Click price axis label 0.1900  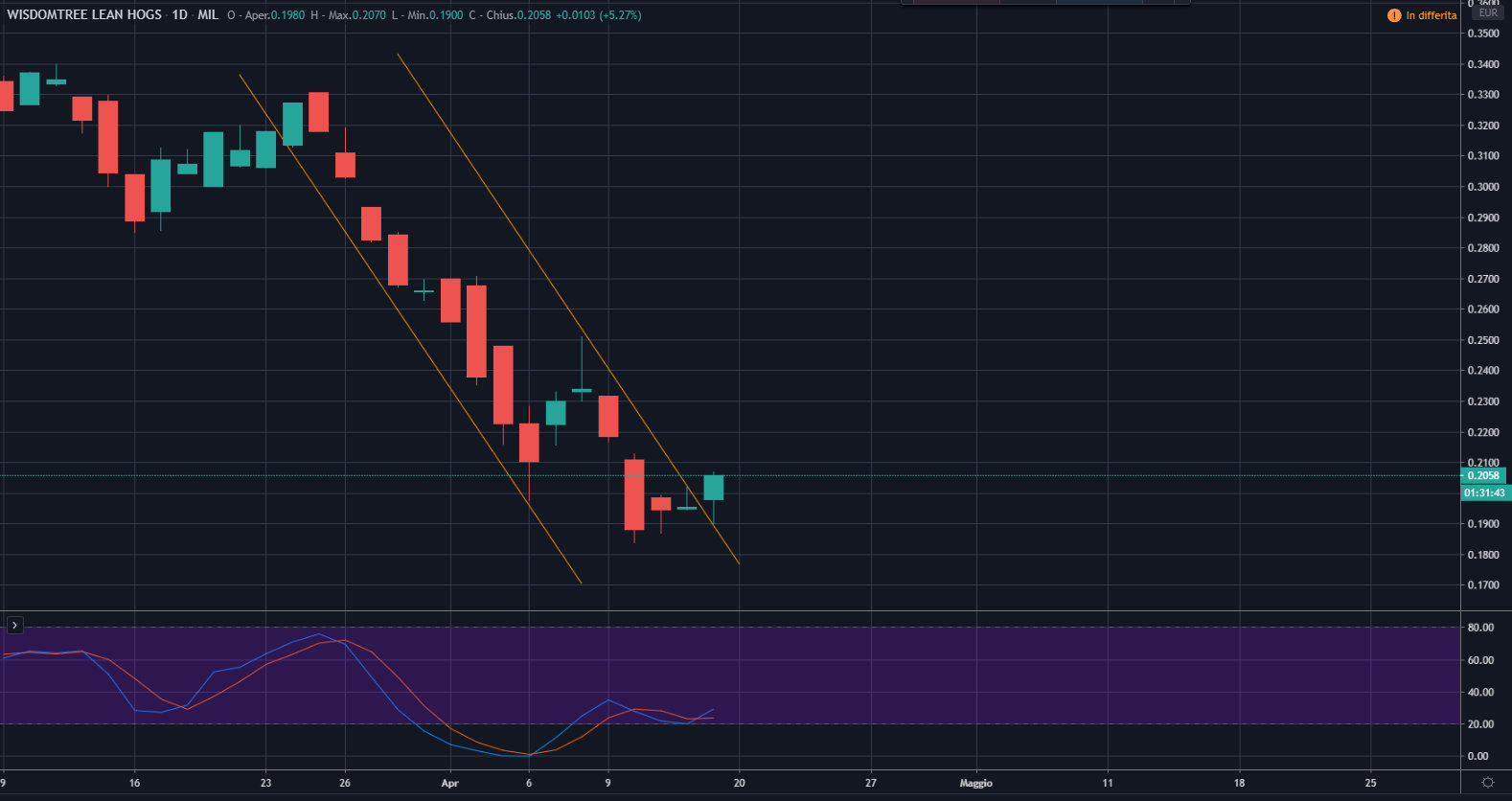(1483, 524)
